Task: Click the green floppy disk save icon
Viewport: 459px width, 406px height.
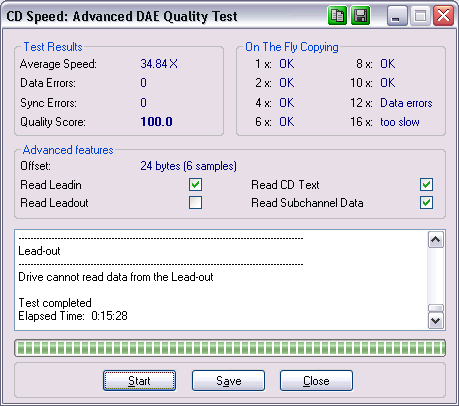Action: [360, 16]
